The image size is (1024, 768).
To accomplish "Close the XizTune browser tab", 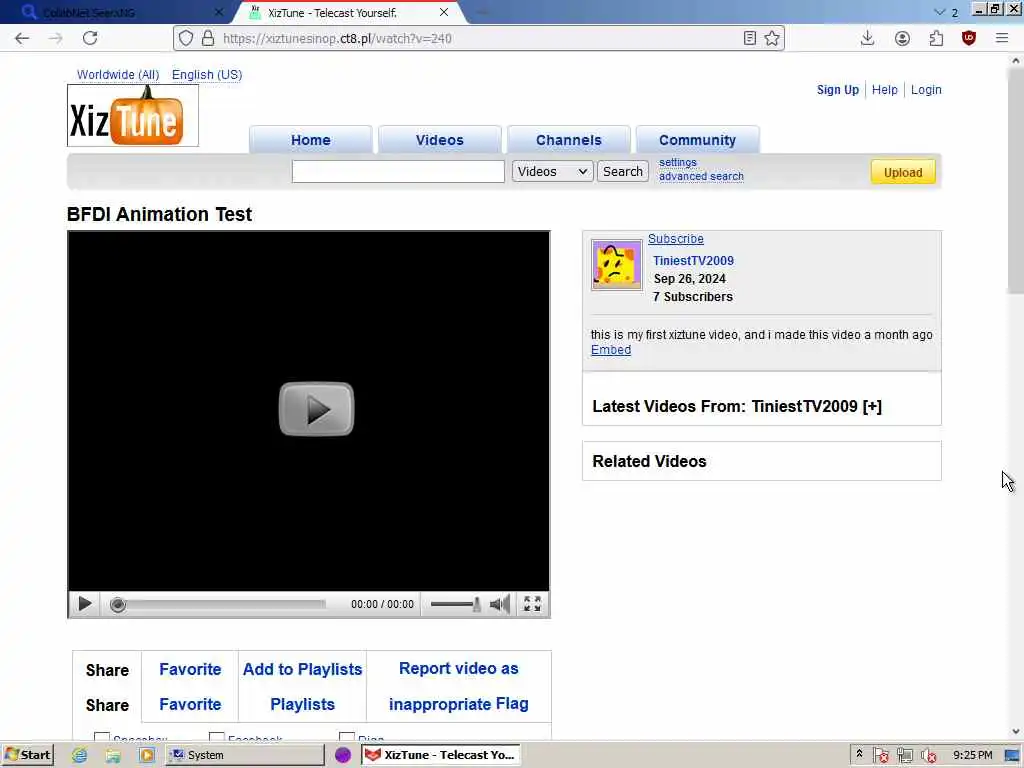I will point(444,12).
